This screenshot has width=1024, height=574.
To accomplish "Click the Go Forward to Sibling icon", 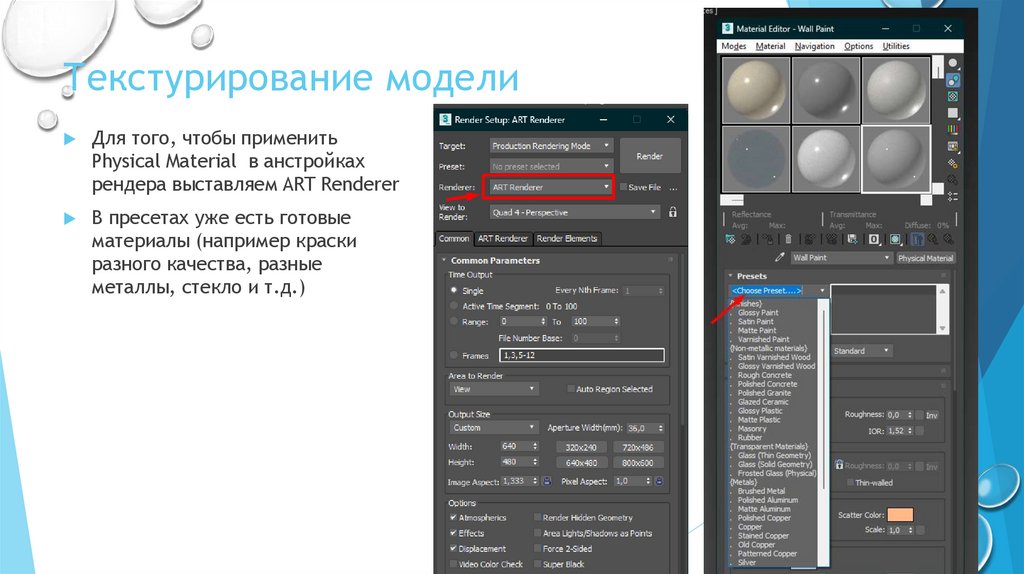I will [948, 239].
